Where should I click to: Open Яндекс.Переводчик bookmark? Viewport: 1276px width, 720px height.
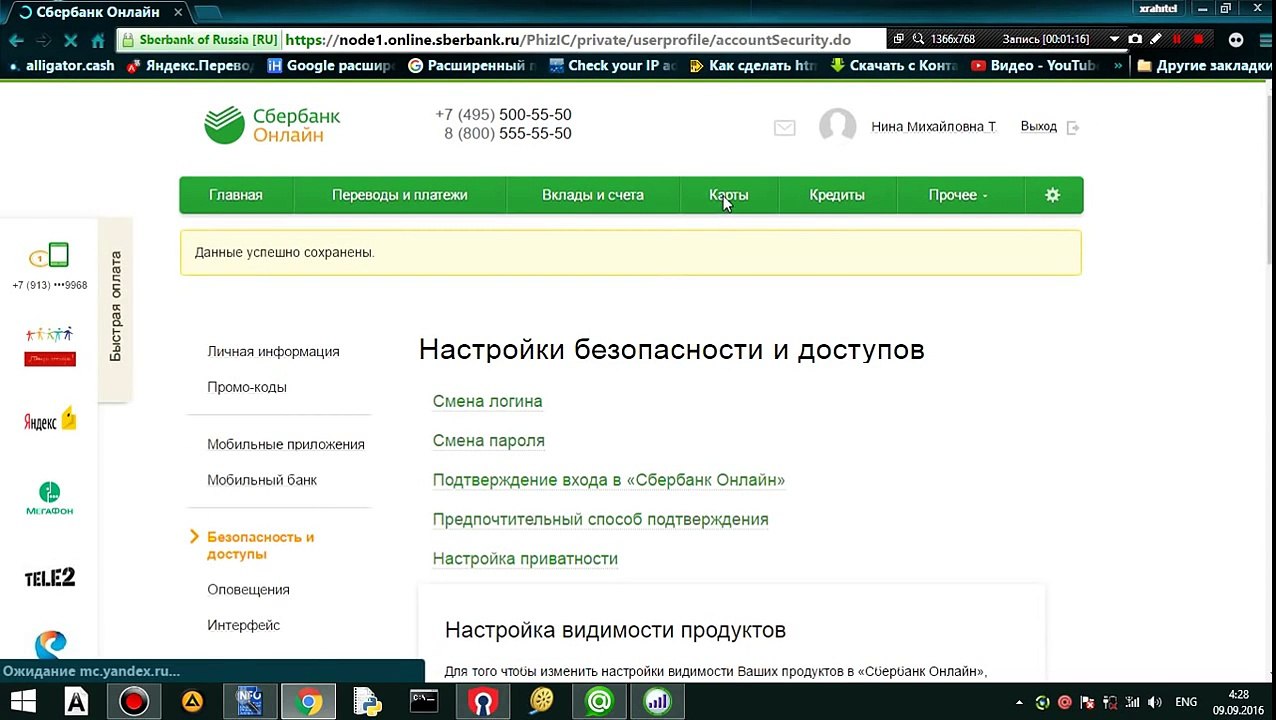190,66
